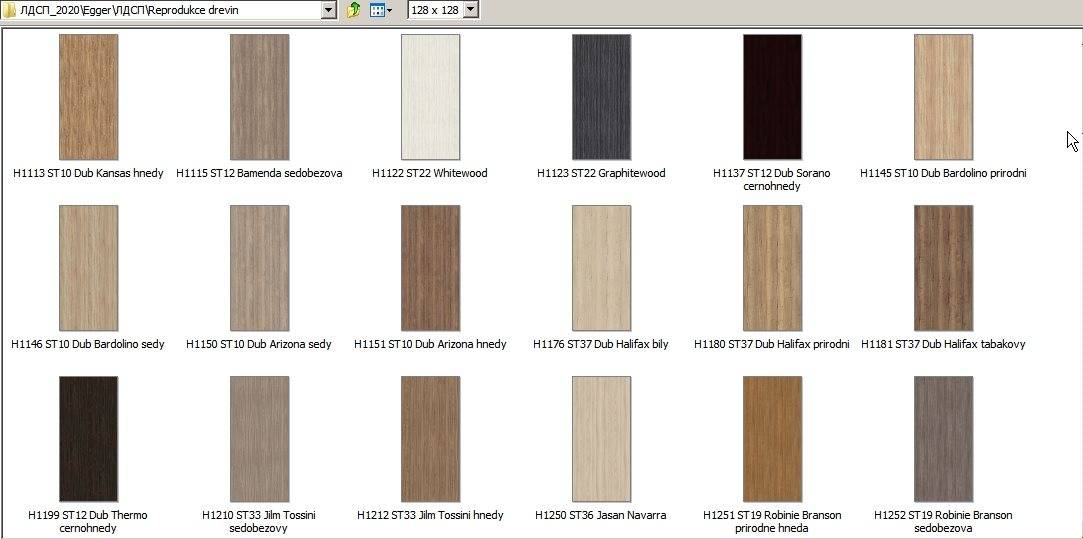The image size is (1083, 539).
Task: Choose H1180 Dub Halifax prirodni thumbnail
Action: [772, 268]
